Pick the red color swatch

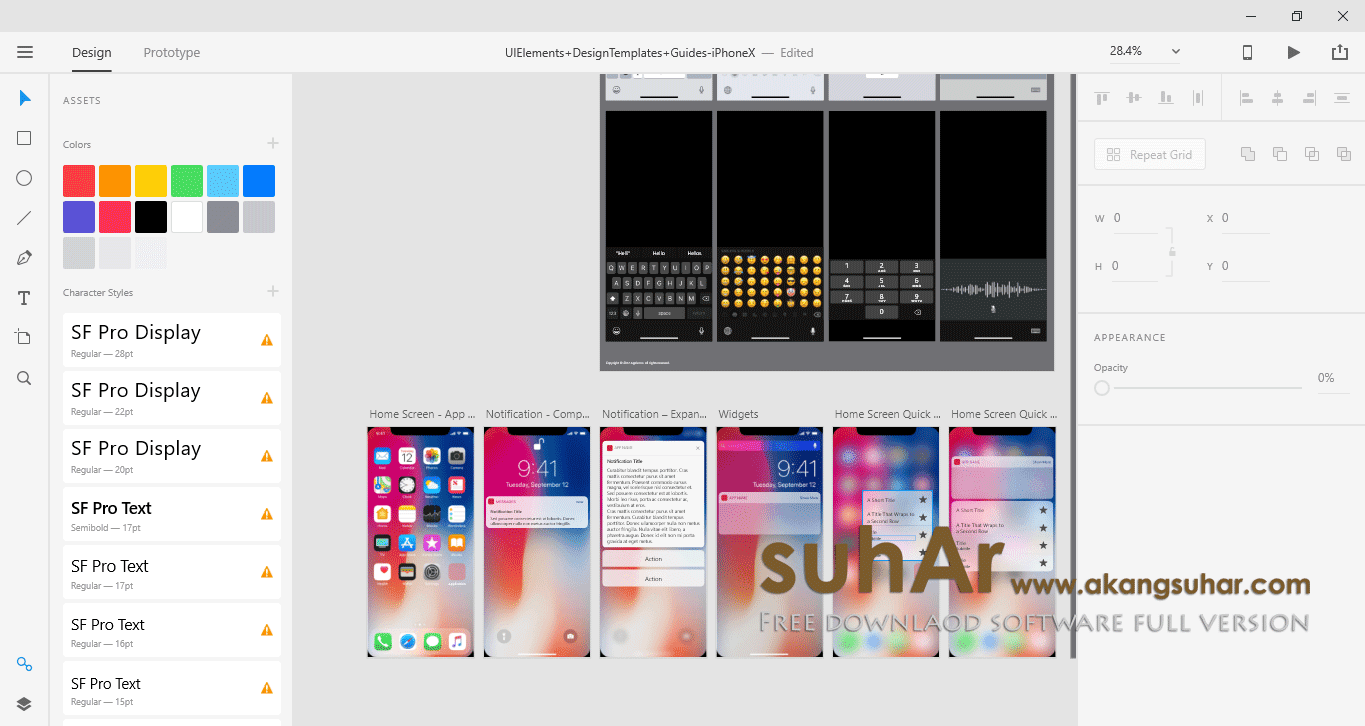79,181
